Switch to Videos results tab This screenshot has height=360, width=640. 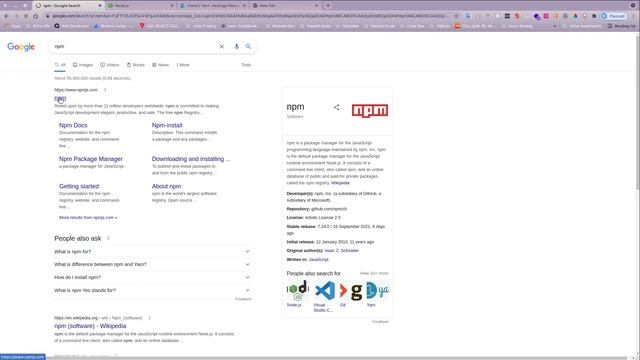(110, 65)
